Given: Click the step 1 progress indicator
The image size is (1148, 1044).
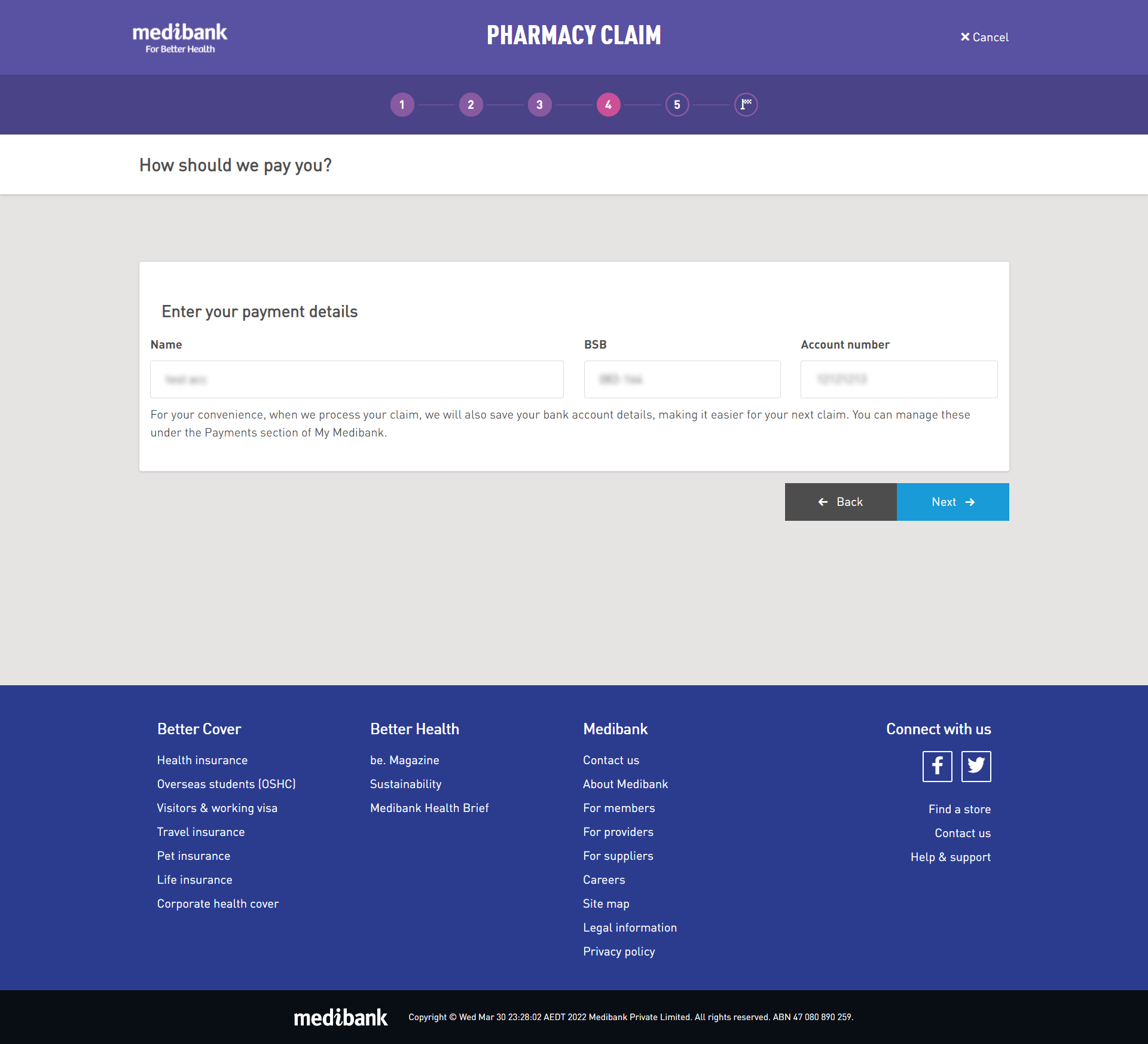Looking at the screenshot, I should [402, 104].
